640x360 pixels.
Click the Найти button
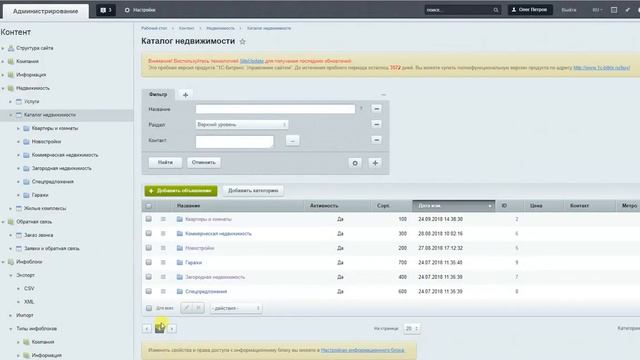point(165,162)
